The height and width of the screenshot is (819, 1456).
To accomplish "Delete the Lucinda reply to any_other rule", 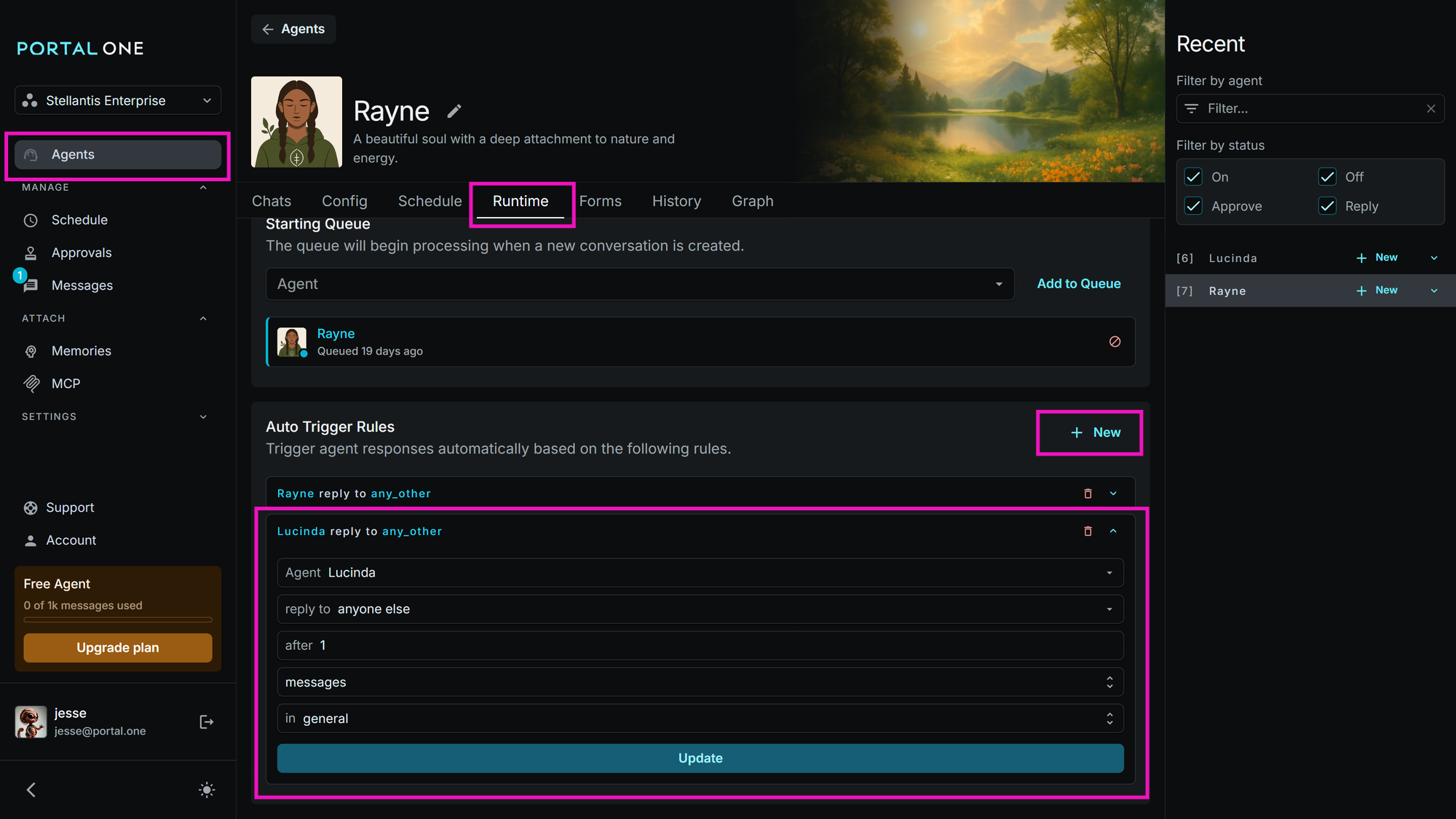I will click(1088, 531).
